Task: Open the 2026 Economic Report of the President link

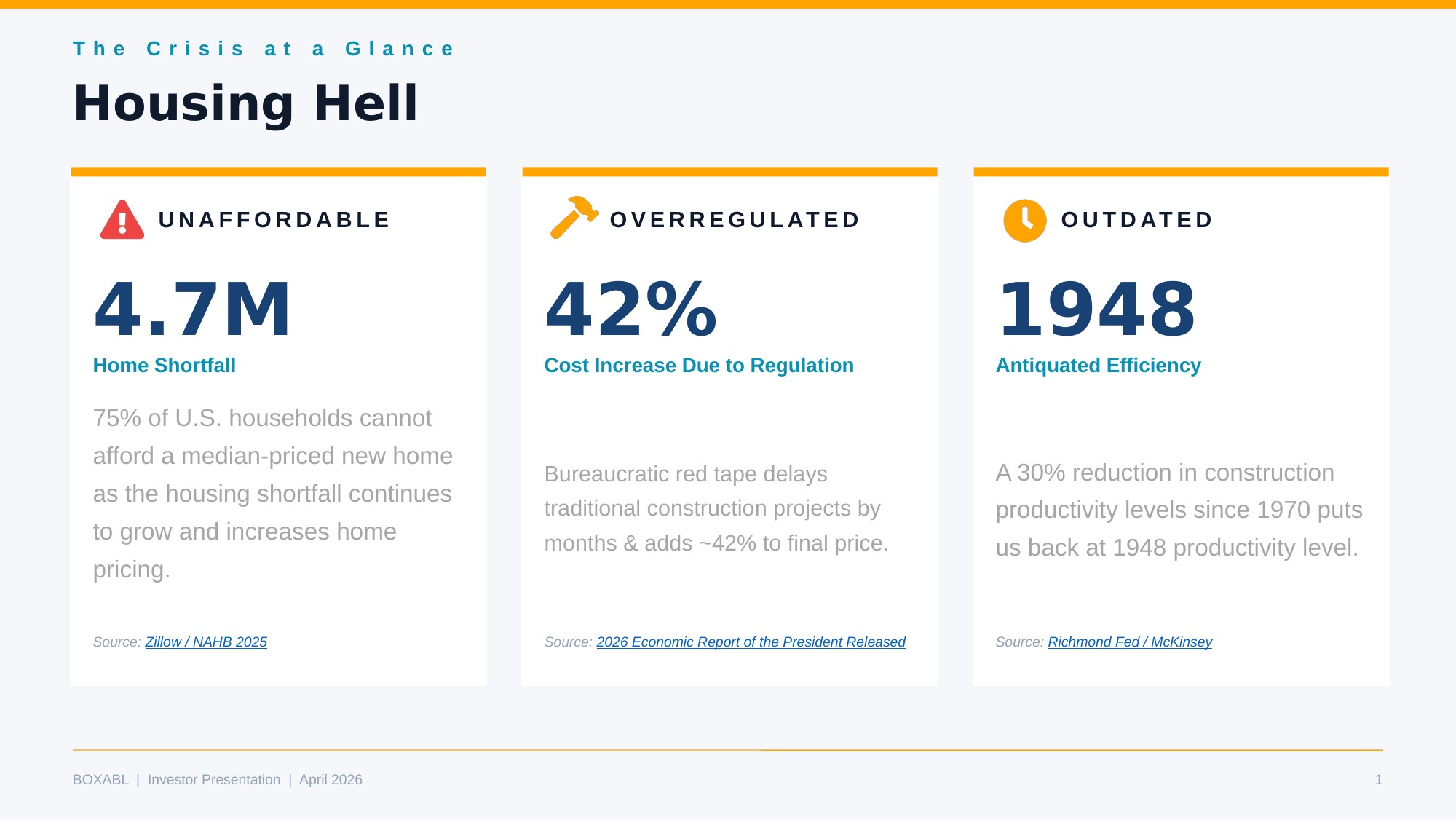Action: pos(751,642)
